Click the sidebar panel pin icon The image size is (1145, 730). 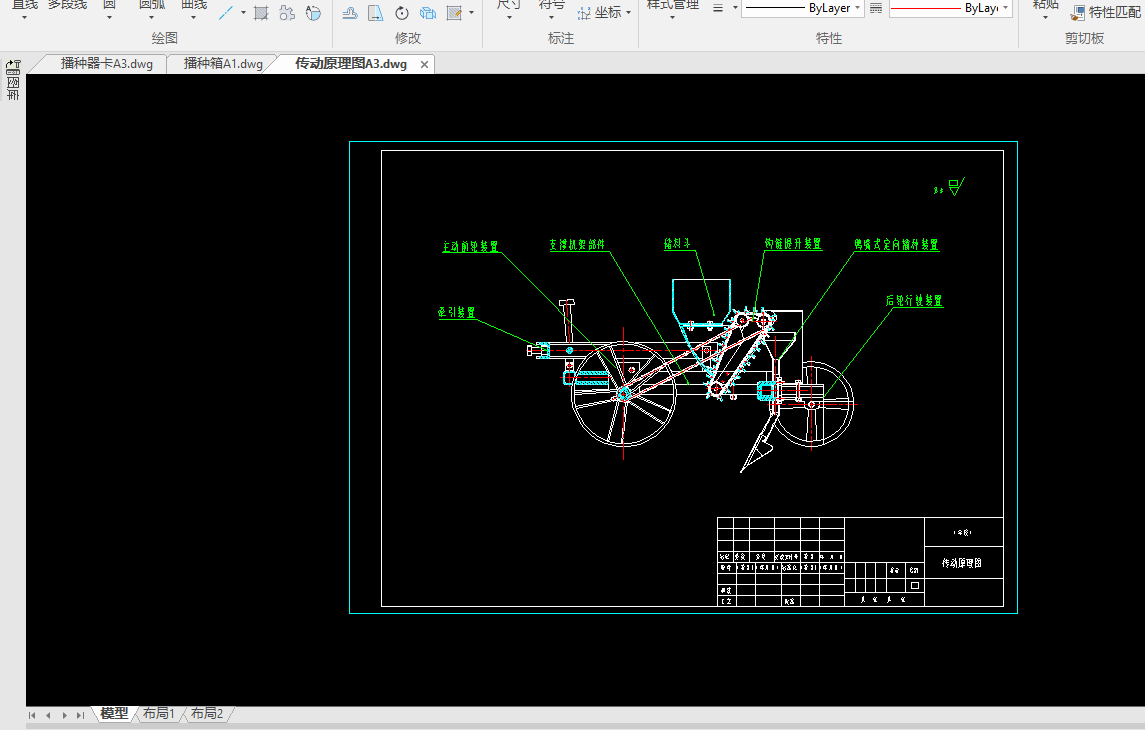13,68
